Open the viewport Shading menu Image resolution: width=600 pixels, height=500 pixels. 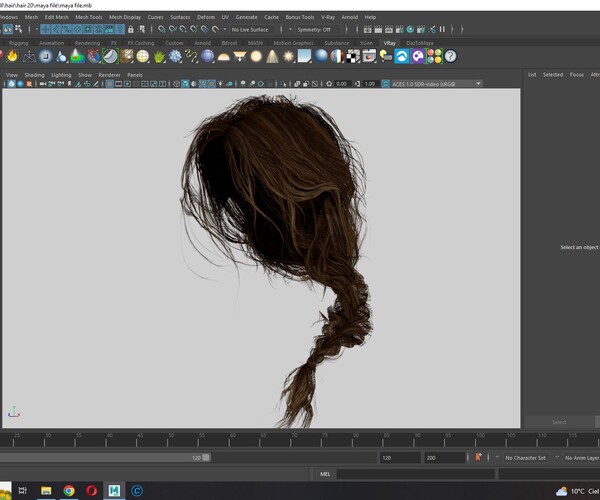(34, 75)
